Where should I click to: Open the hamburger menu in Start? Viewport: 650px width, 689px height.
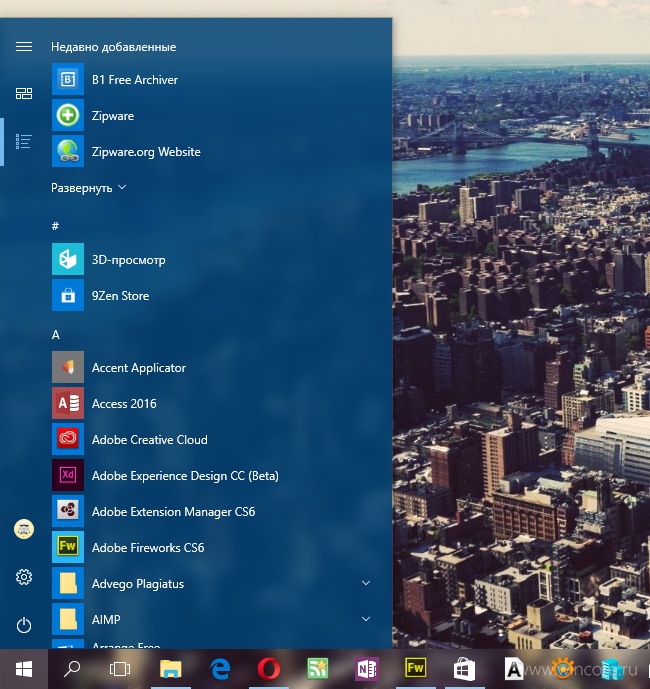[24, 47]
